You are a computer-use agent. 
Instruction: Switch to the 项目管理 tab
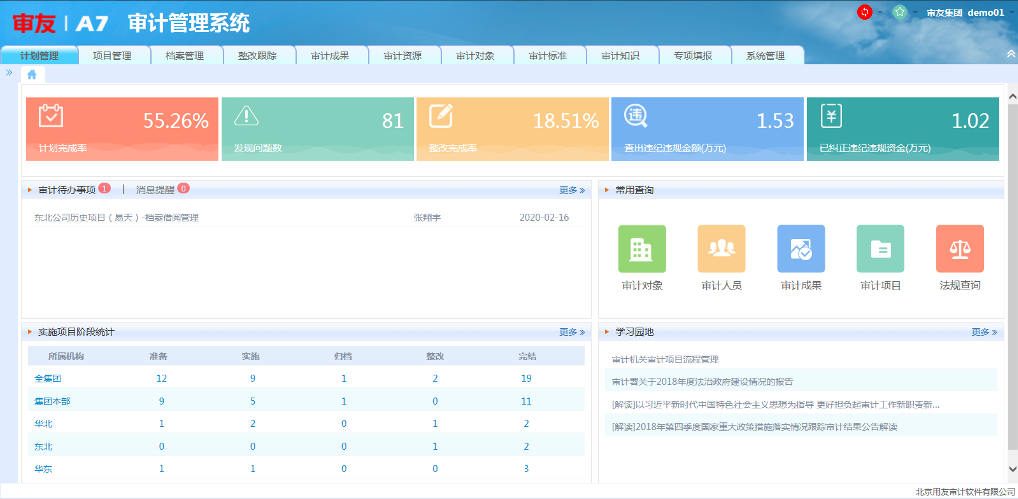click(112, 56)
